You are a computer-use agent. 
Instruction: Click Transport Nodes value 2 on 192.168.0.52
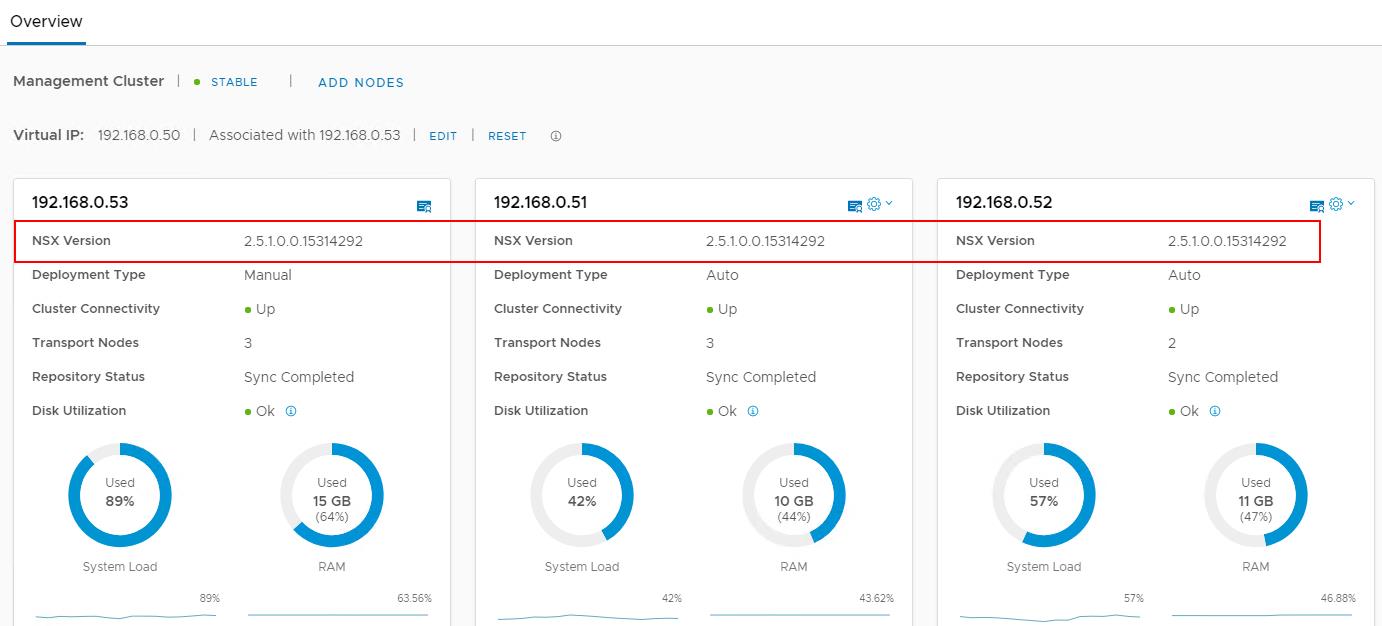1172,343
